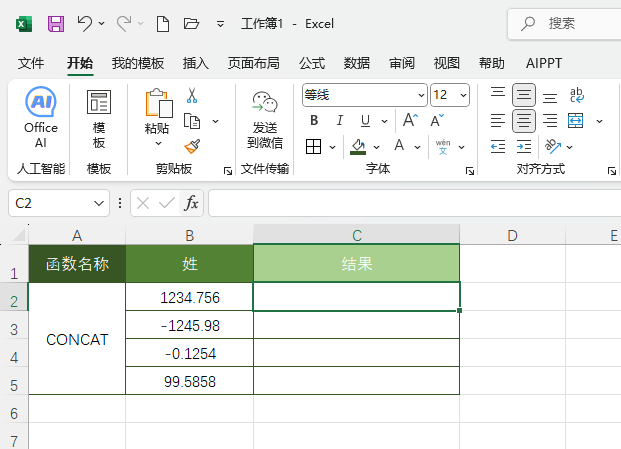Open the 字体 dialog launcher
This screenshot has height=449, width=621.
click(470, 171)
